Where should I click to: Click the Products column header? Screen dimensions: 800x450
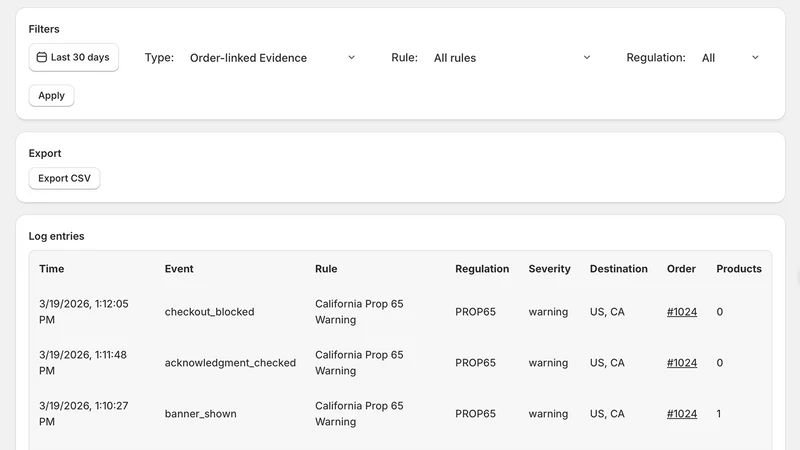[x=739, y=269]
